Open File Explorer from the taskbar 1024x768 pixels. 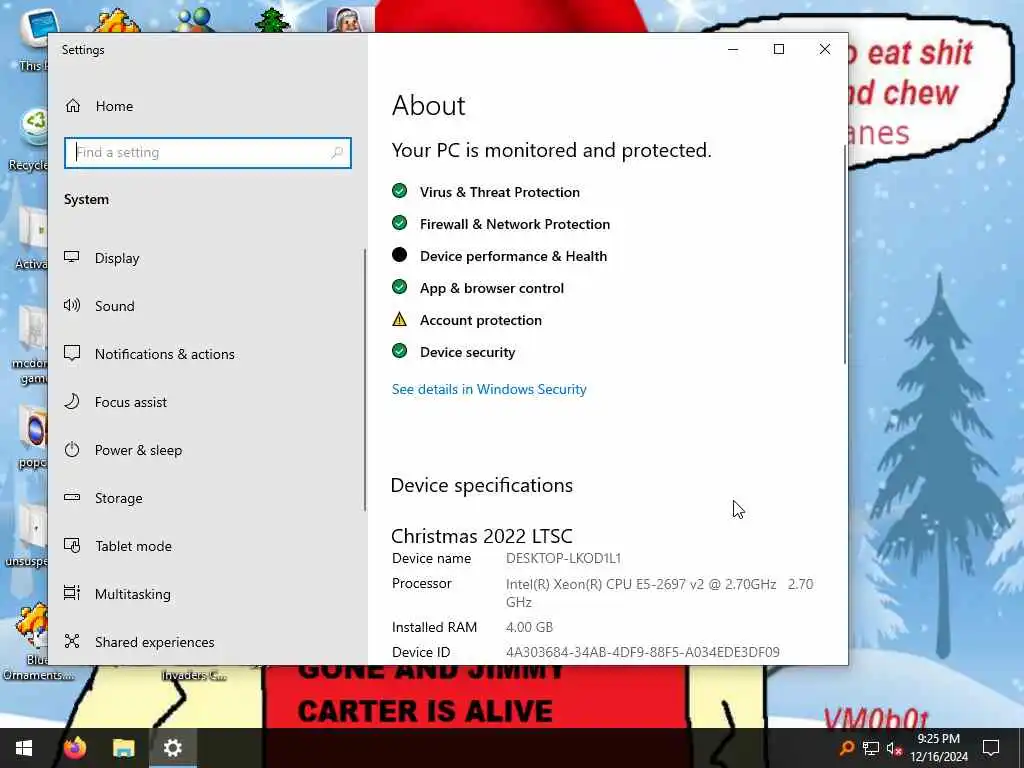click(x=123, y=748)
